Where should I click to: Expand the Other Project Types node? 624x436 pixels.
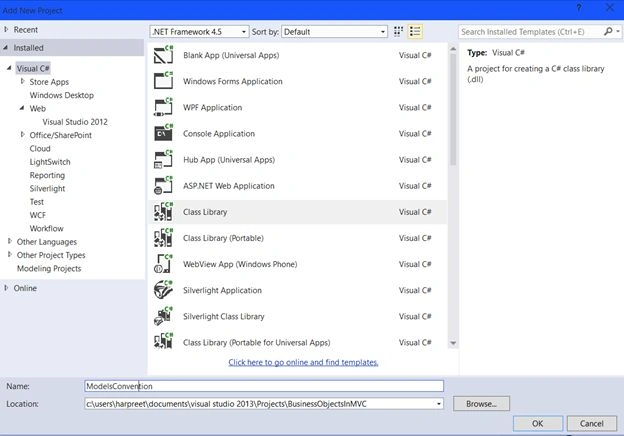pyautogui.click(x=10, y=254)
